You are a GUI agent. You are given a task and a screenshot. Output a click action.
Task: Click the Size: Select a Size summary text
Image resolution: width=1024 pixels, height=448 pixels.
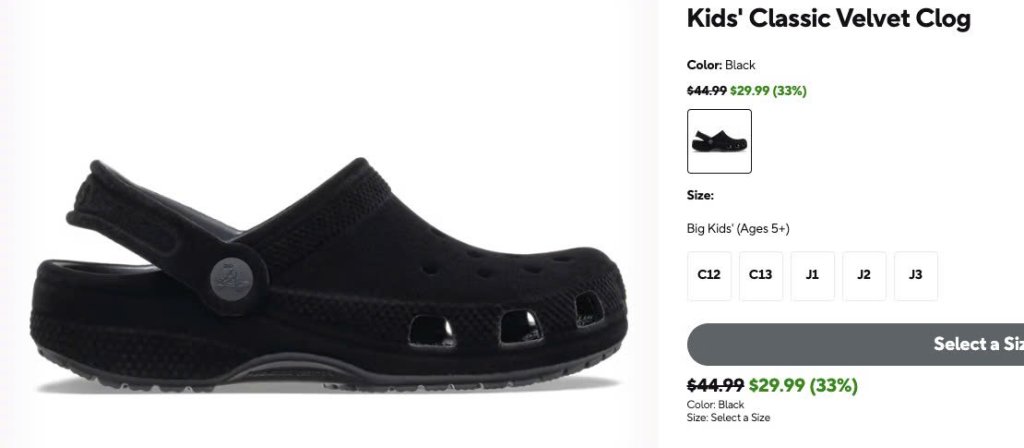click(x=728, y=417)
